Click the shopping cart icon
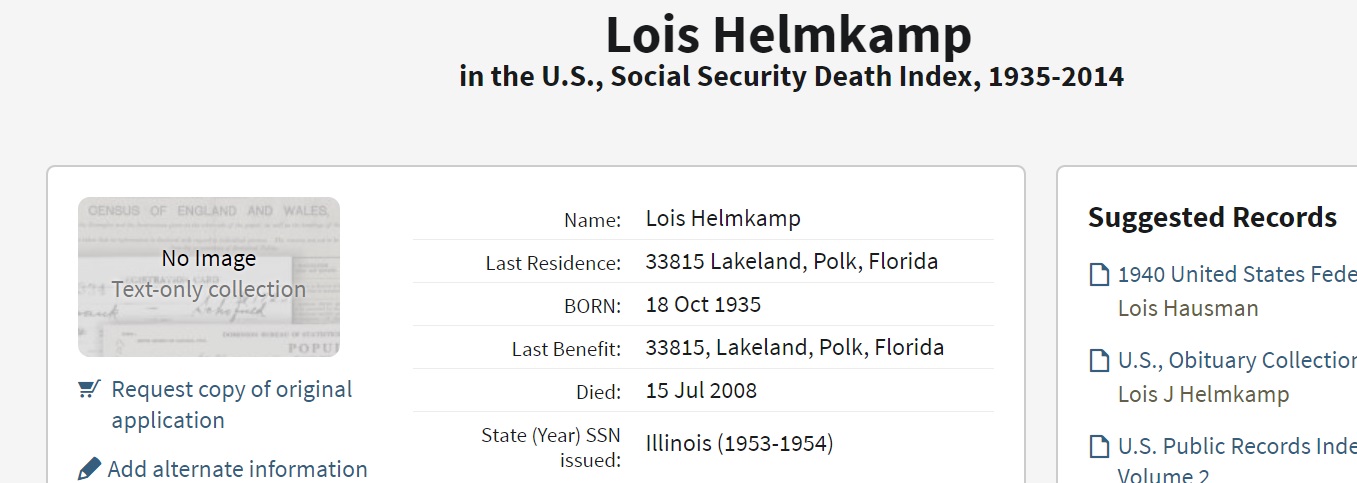 tap(90, 389)
